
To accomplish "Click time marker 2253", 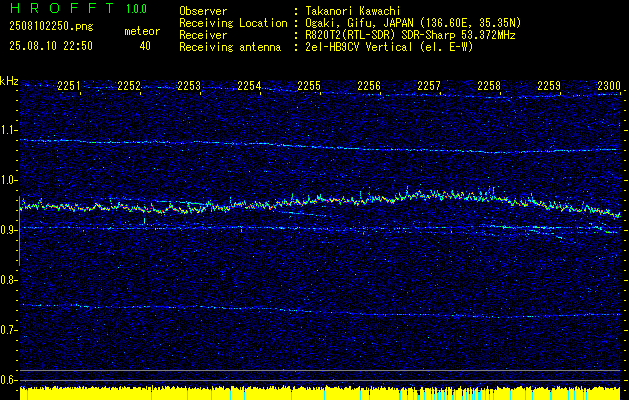I will pos(189,85).
